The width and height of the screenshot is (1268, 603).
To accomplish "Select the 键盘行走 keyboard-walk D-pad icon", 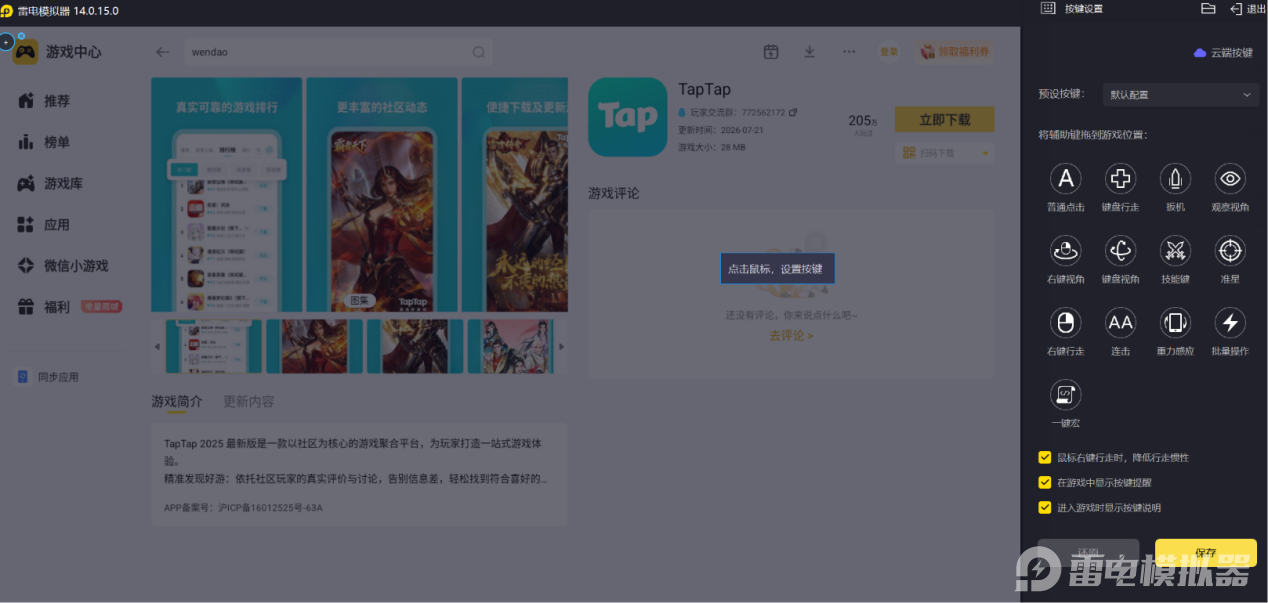I will [x=1120, y=179].
